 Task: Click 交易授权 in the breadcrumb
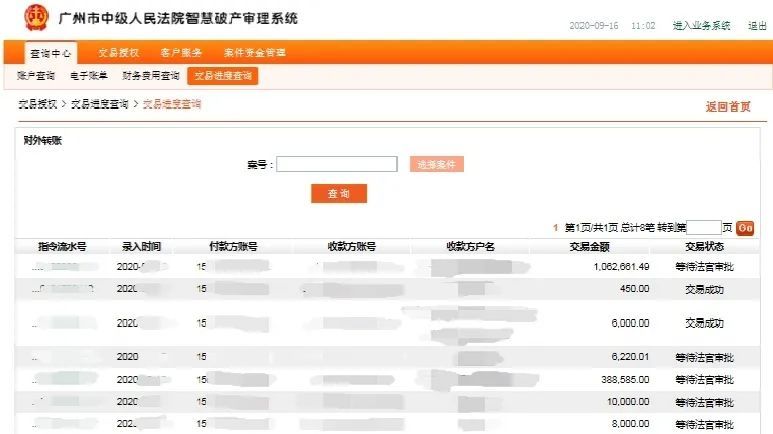(x=38, y=104)
